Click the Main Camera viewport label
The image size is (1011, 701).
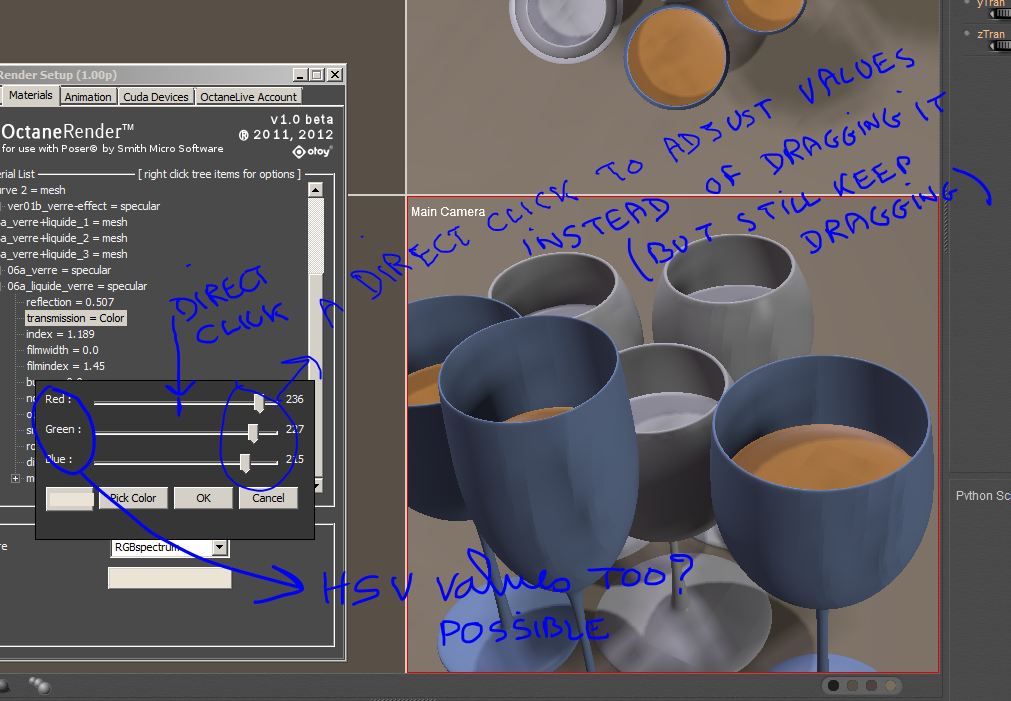click(447, 212)
